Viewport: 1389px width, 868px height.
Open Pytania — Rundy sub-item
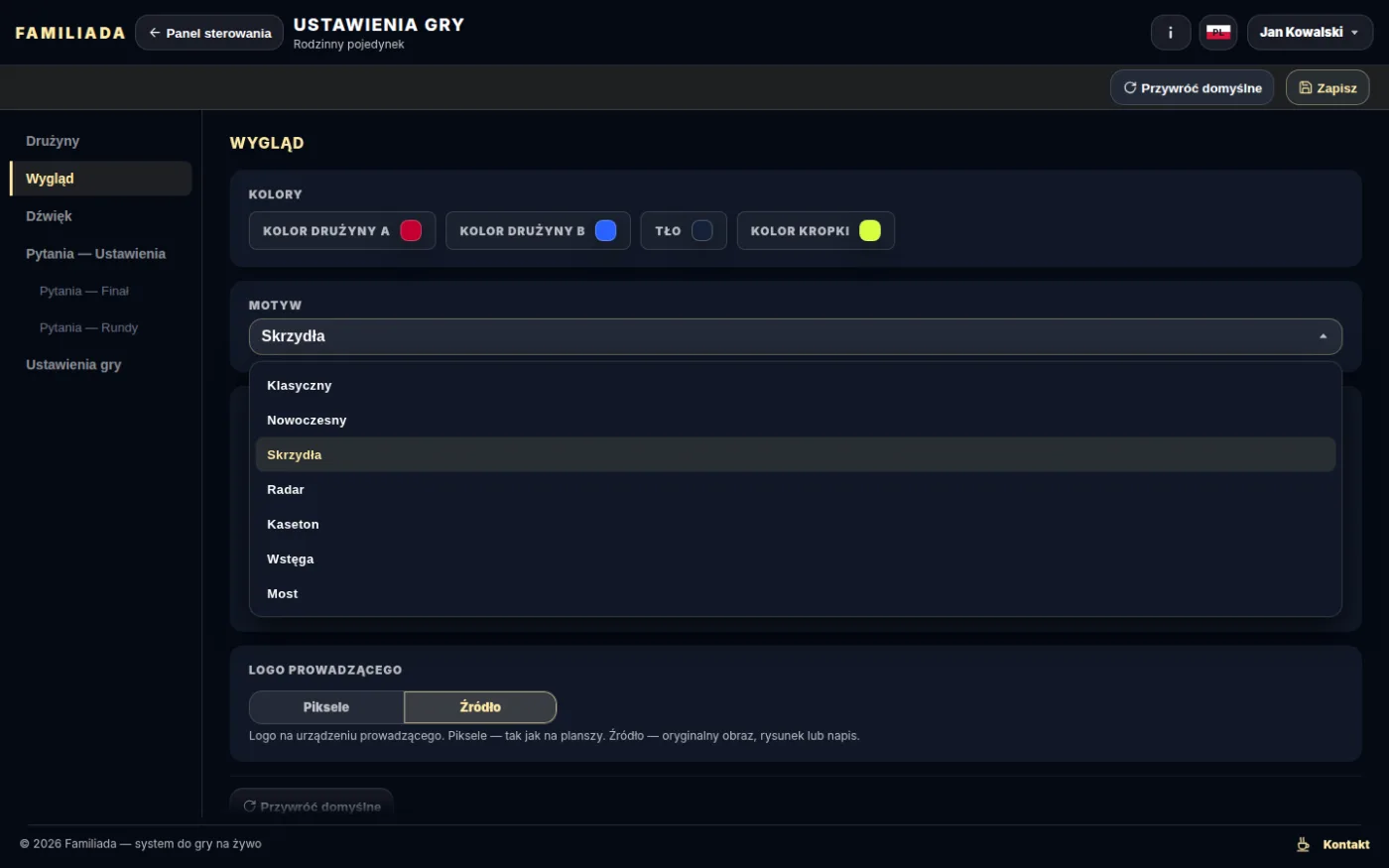(100, 327)
